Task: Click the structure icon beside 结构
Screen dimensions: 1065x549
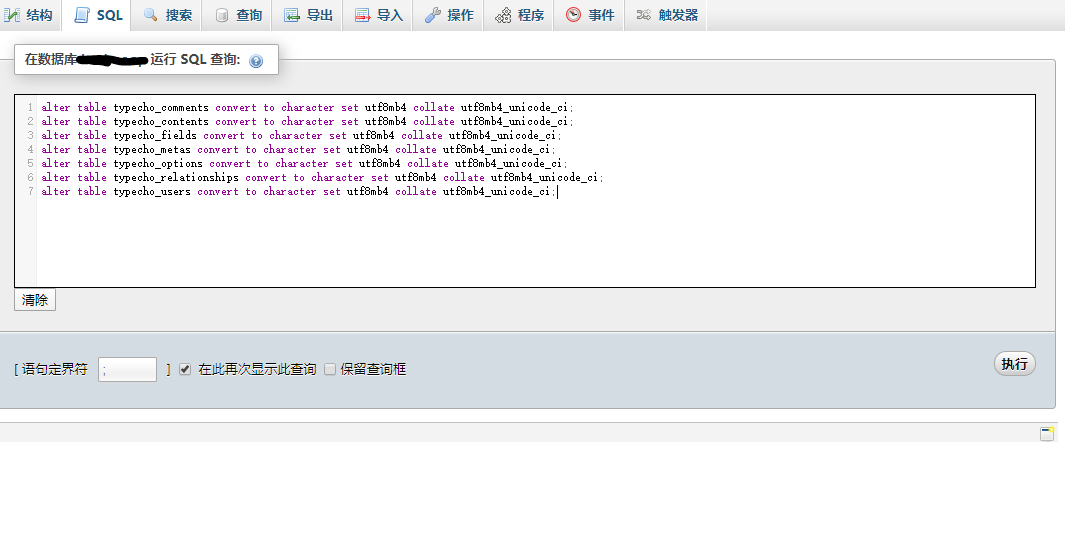Action: (12, 15)
